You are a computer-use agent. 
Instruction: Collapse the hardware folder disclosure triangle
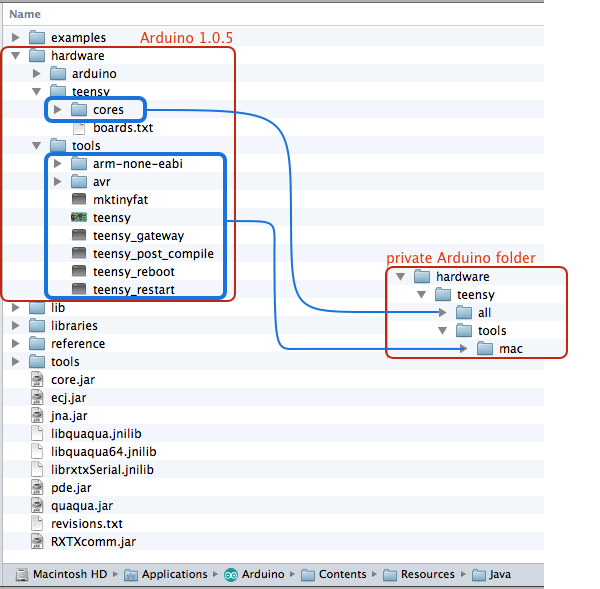click(15, 56)
